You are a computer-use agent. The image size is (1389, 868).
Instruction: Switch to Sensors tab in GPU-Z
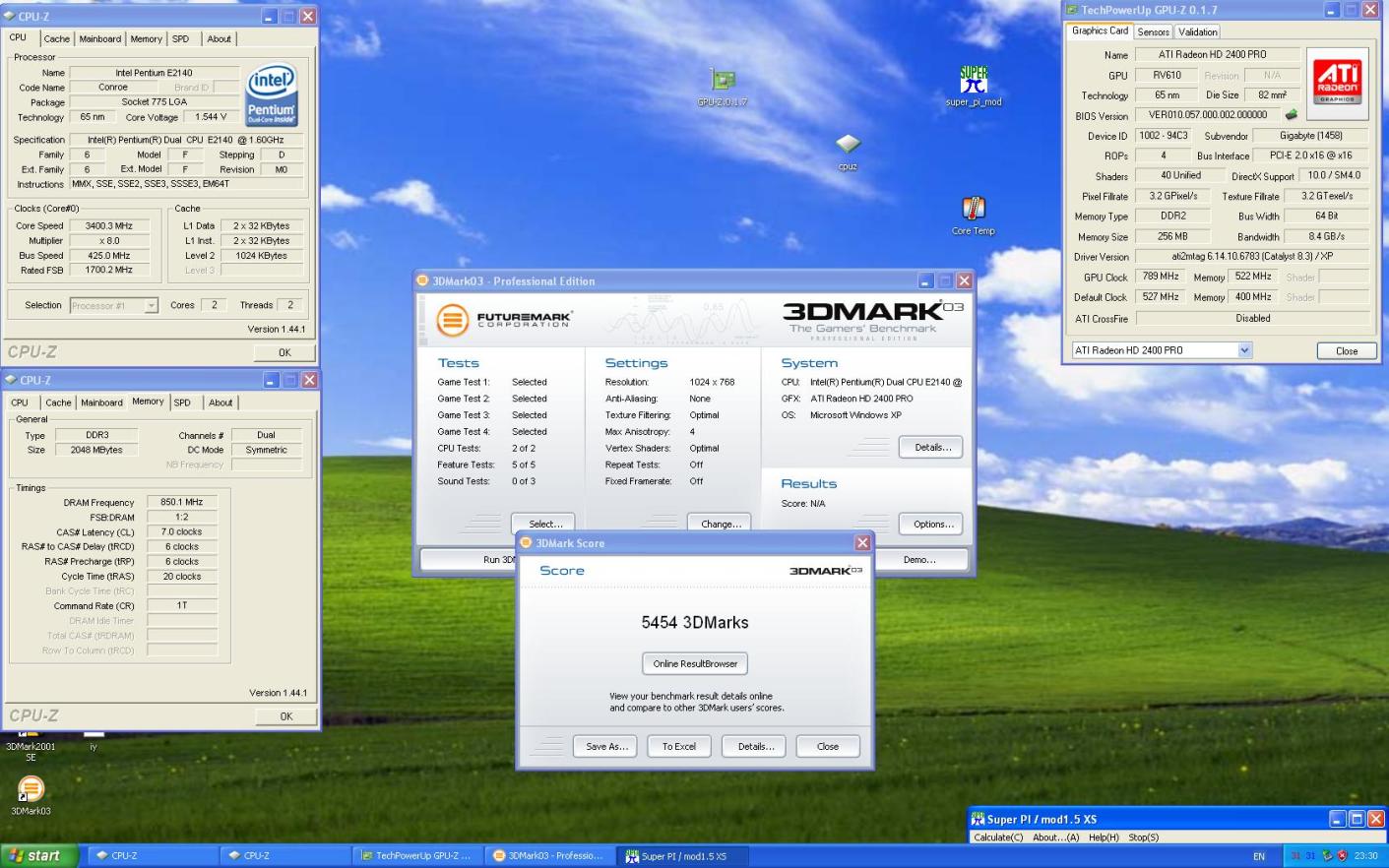coord(1153,32)
